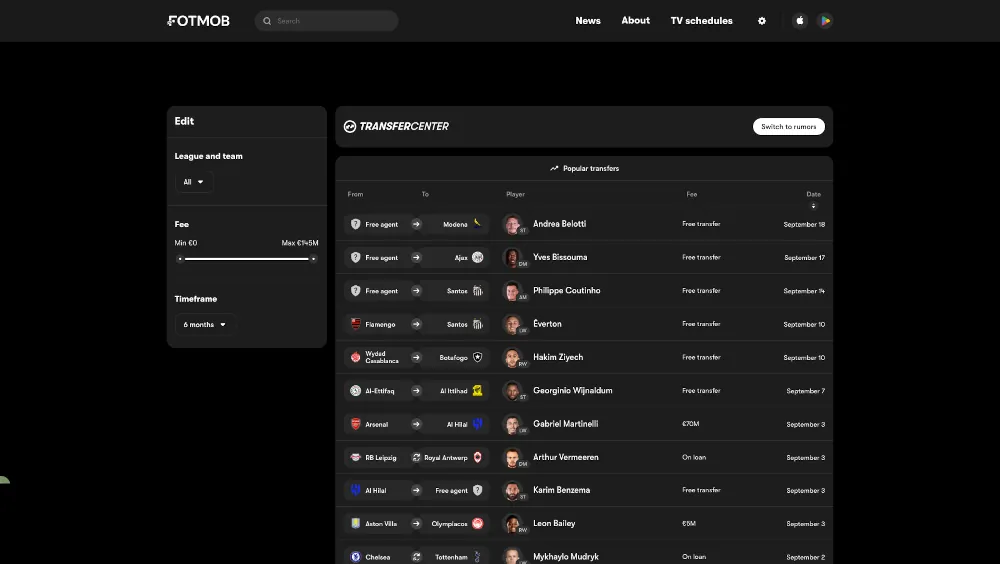Click the search magnifier icon

[x=267, y=21]
